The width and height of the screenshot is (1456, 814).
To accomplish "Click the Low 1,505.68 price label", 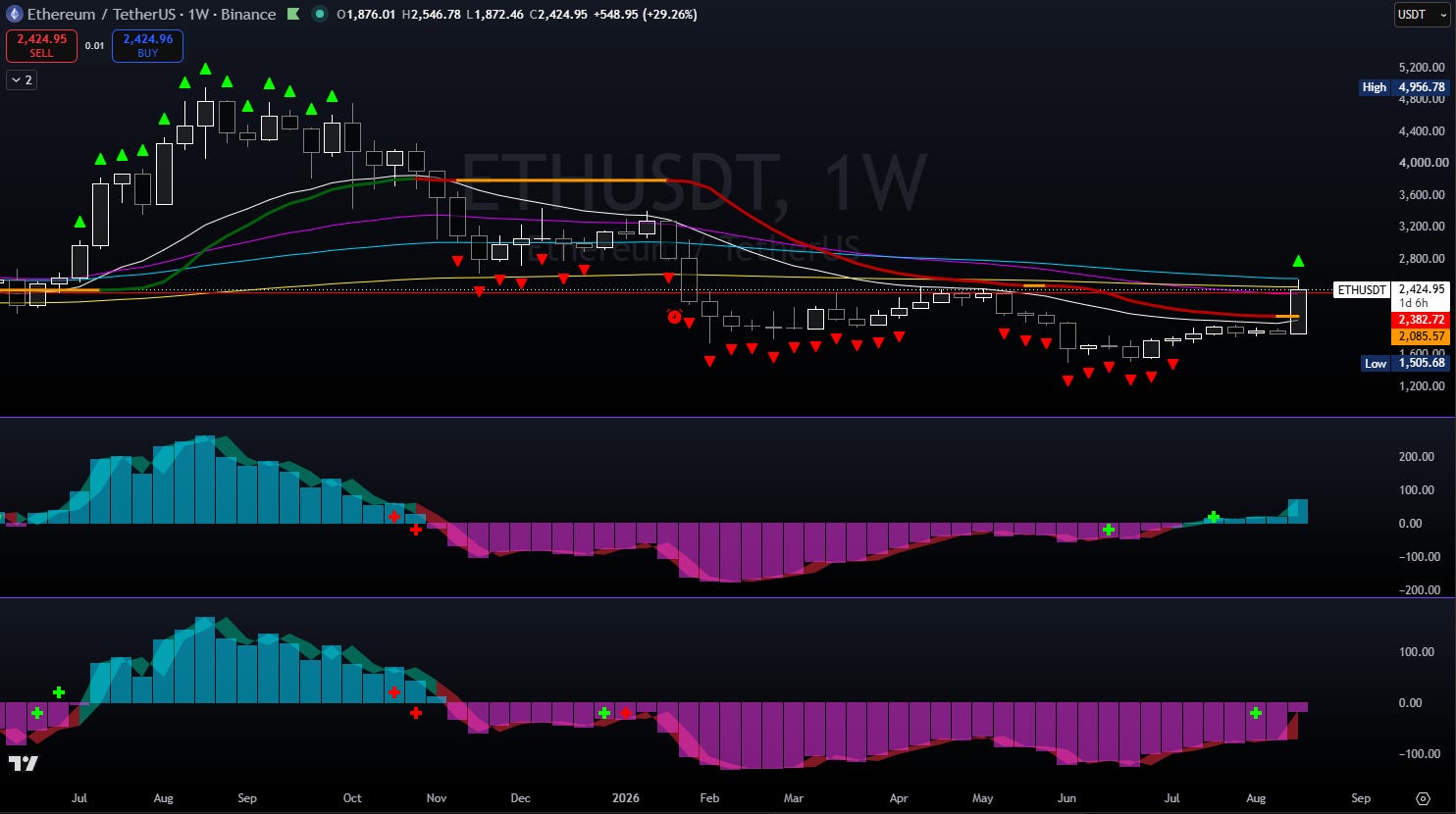I will pos(1405,363).
